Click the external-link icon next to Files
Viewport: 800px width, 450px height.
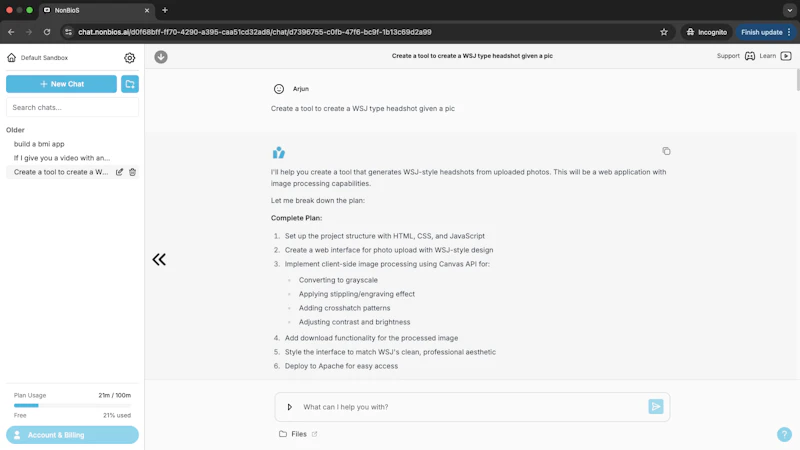tap(315, 434)
